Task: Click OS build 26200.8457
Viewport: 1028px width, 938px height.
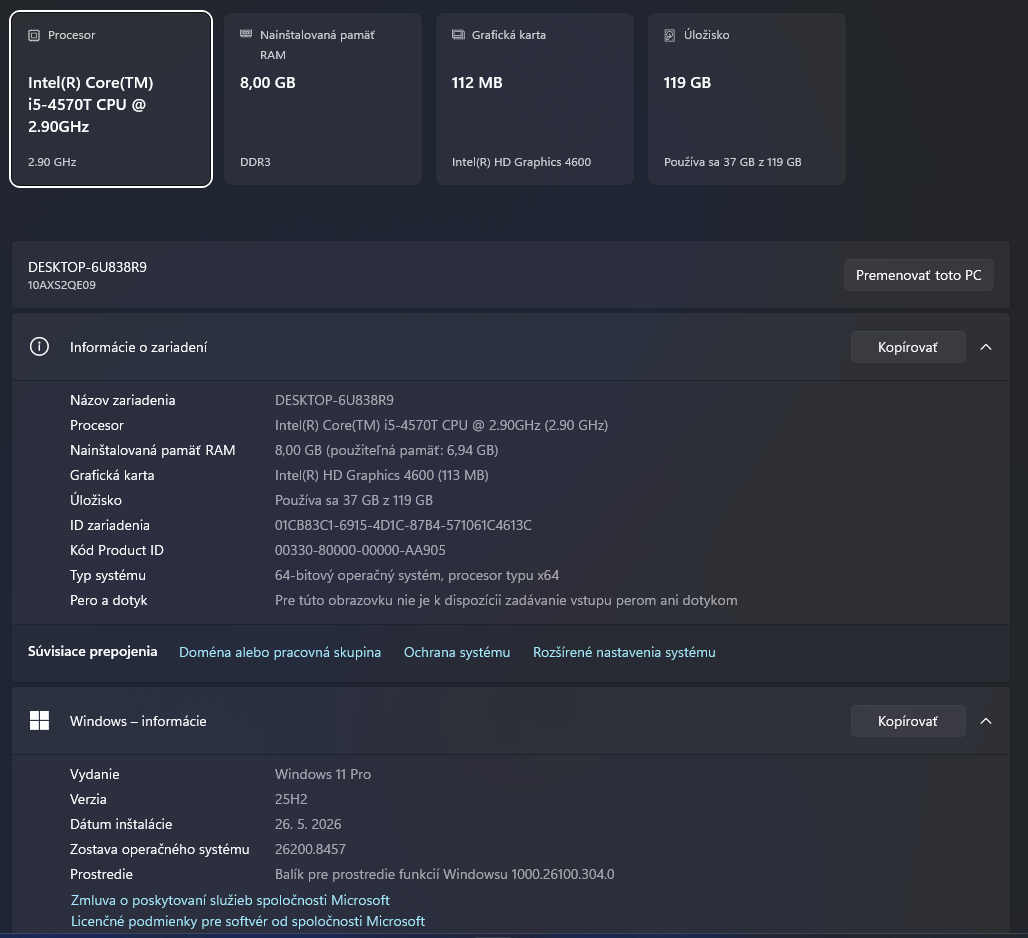Action: [x=310, y=849]
